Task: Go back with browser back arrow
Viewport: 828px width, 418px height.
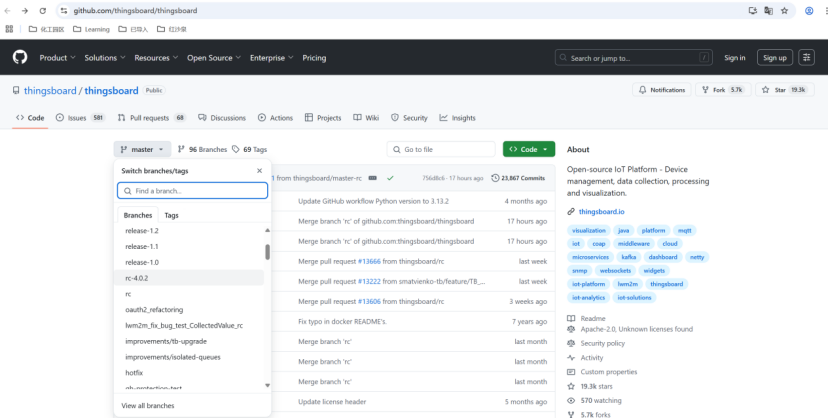Action: [x=7, y=11]
